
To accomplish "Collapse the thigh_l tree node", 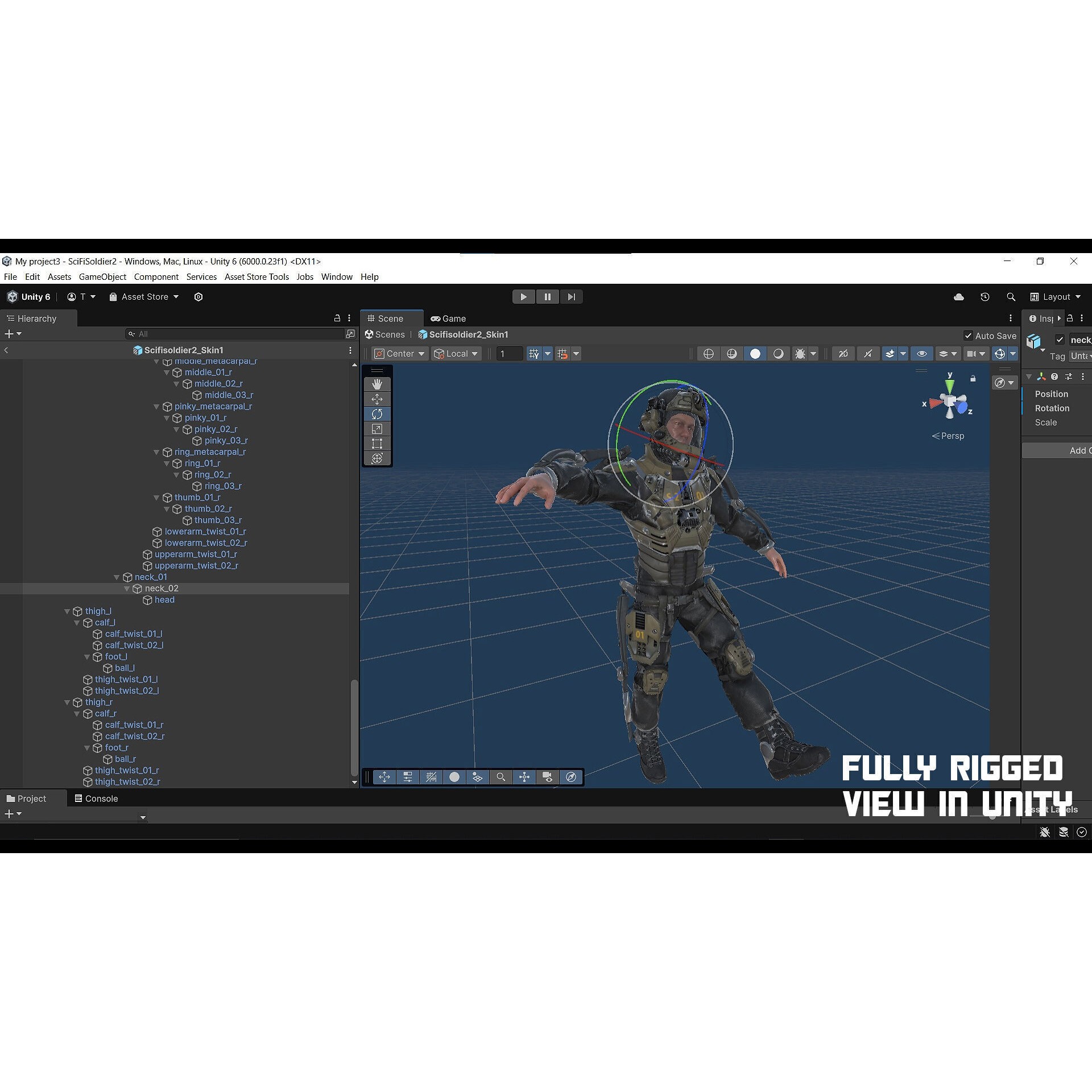I will (67, 611).
